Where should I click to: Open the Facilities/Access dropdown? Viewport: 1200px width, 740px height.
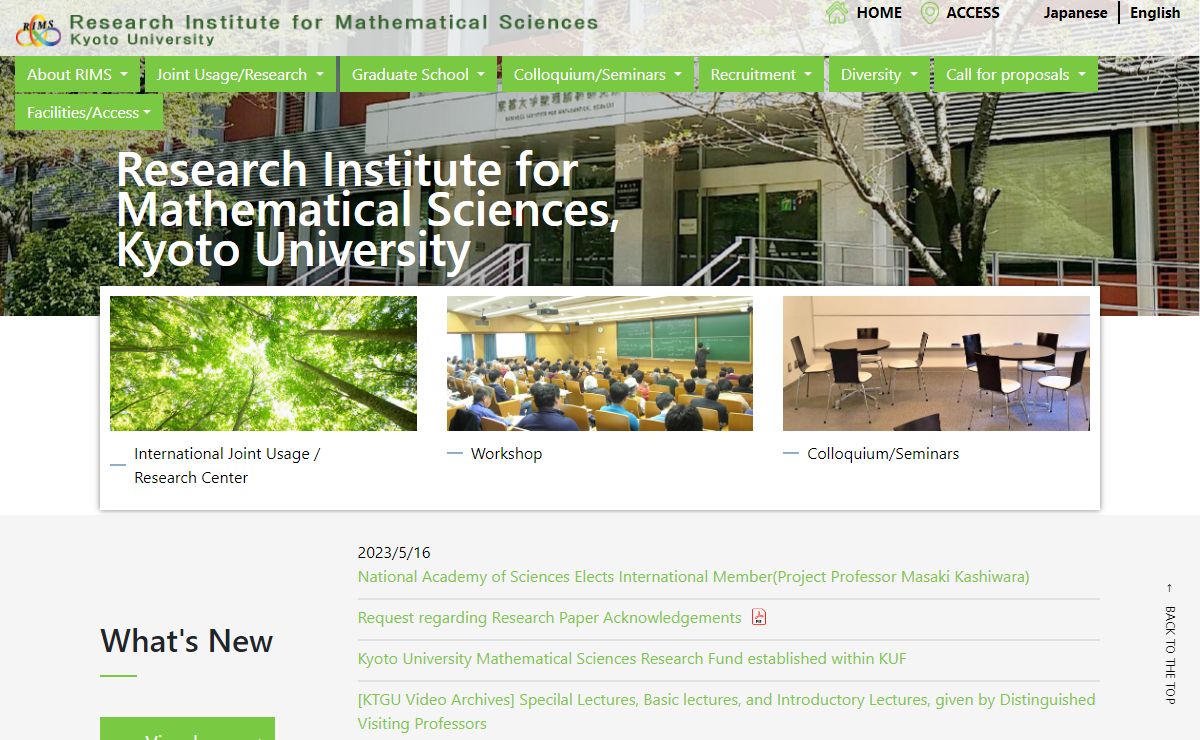coord(89,112)
